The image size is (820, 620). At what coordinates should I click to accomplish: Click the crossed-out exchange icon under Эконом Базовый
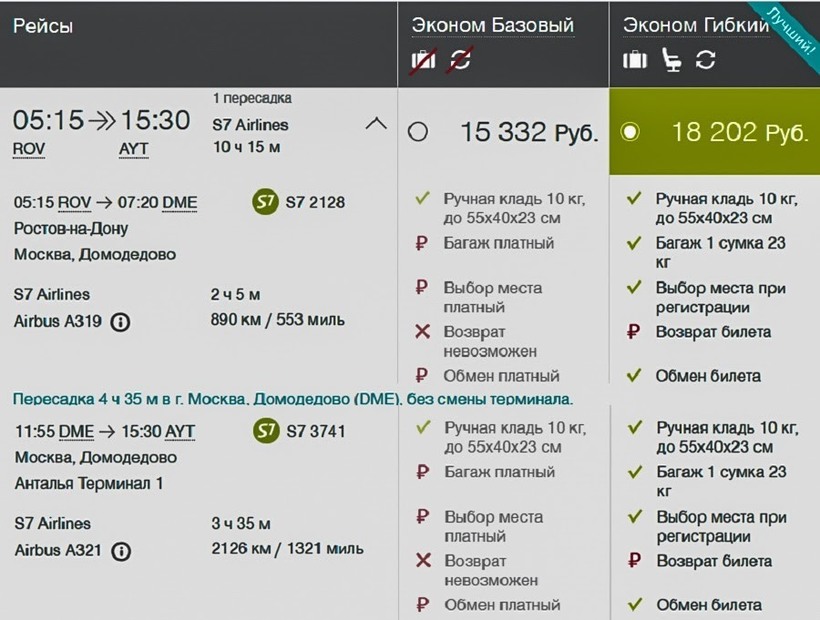[x=460, y=60]
